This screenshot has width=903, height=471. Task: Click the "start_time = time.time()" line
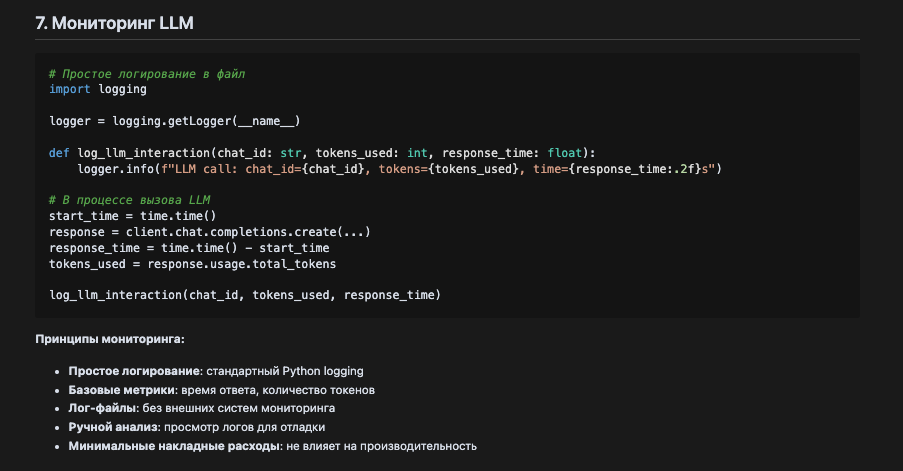coord(133,216)
